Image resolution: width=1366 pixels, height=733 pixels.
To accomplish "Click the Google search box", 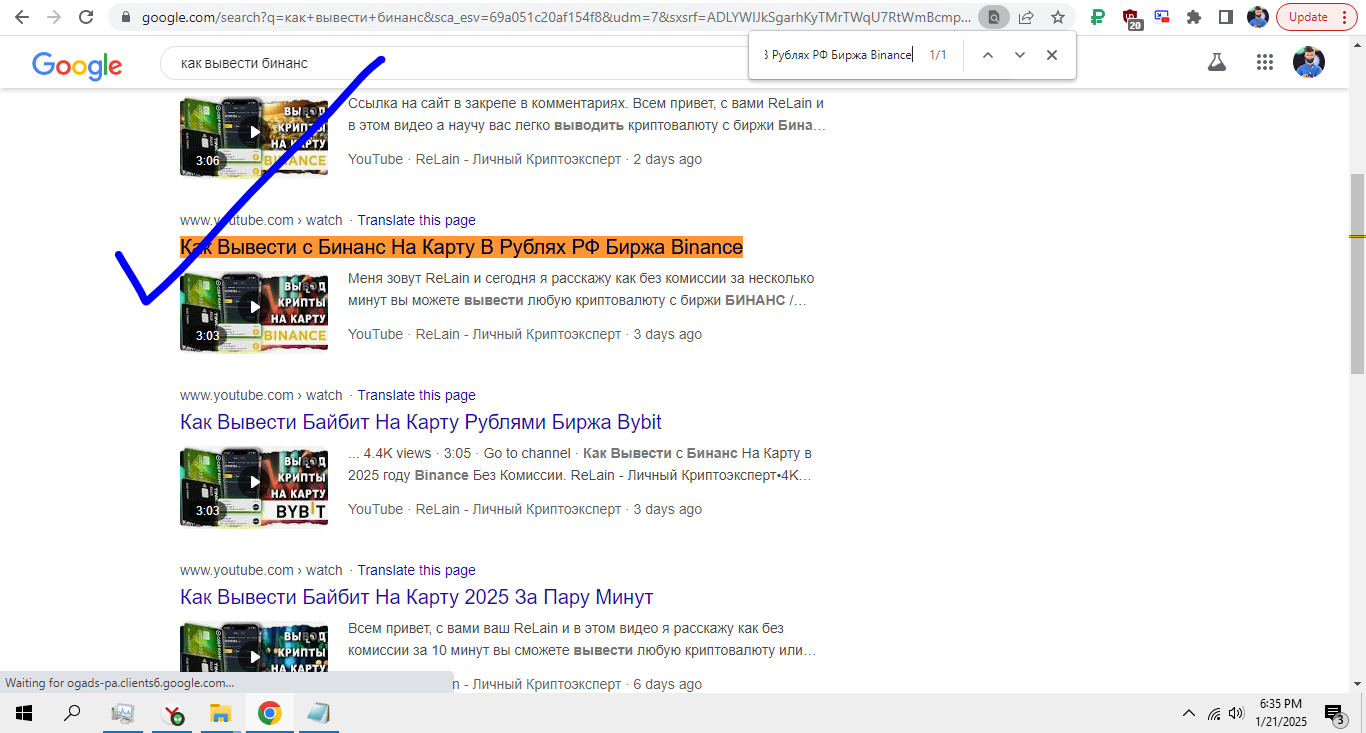I will click(x=455, y=63).
